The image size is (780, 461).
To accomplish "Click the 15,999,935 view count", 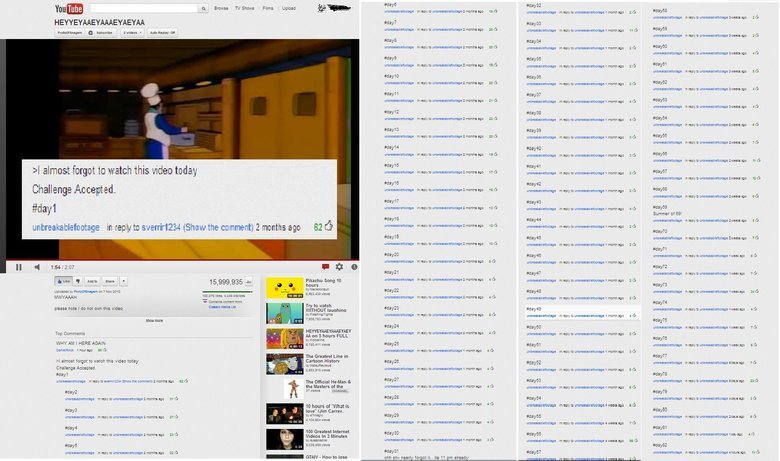I will [226, 282].
